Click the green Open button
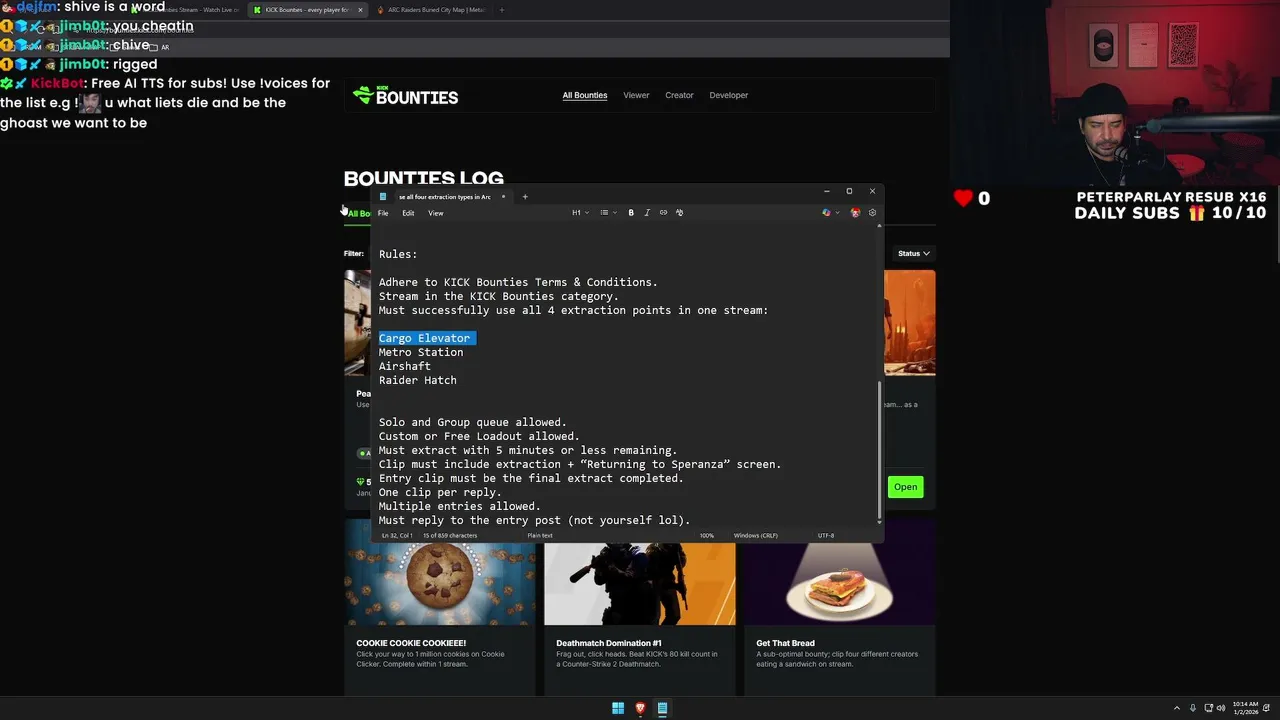Image resolution: width=1280 pixels, height=720 pixels. click(905, 487)
